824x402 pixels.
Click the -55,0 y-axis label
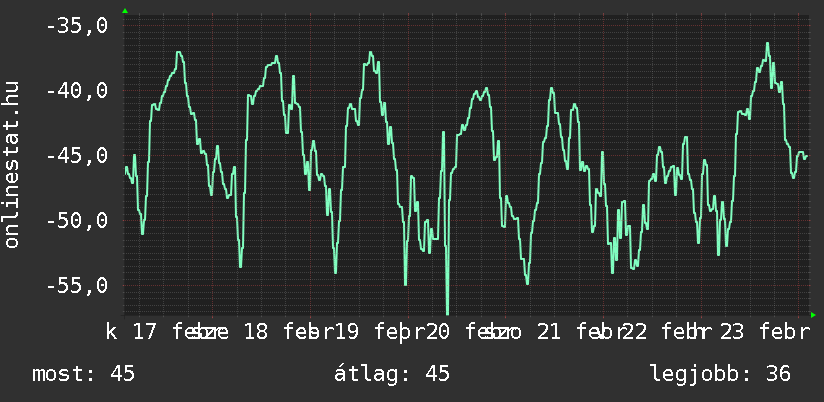[x=77, y=286]
